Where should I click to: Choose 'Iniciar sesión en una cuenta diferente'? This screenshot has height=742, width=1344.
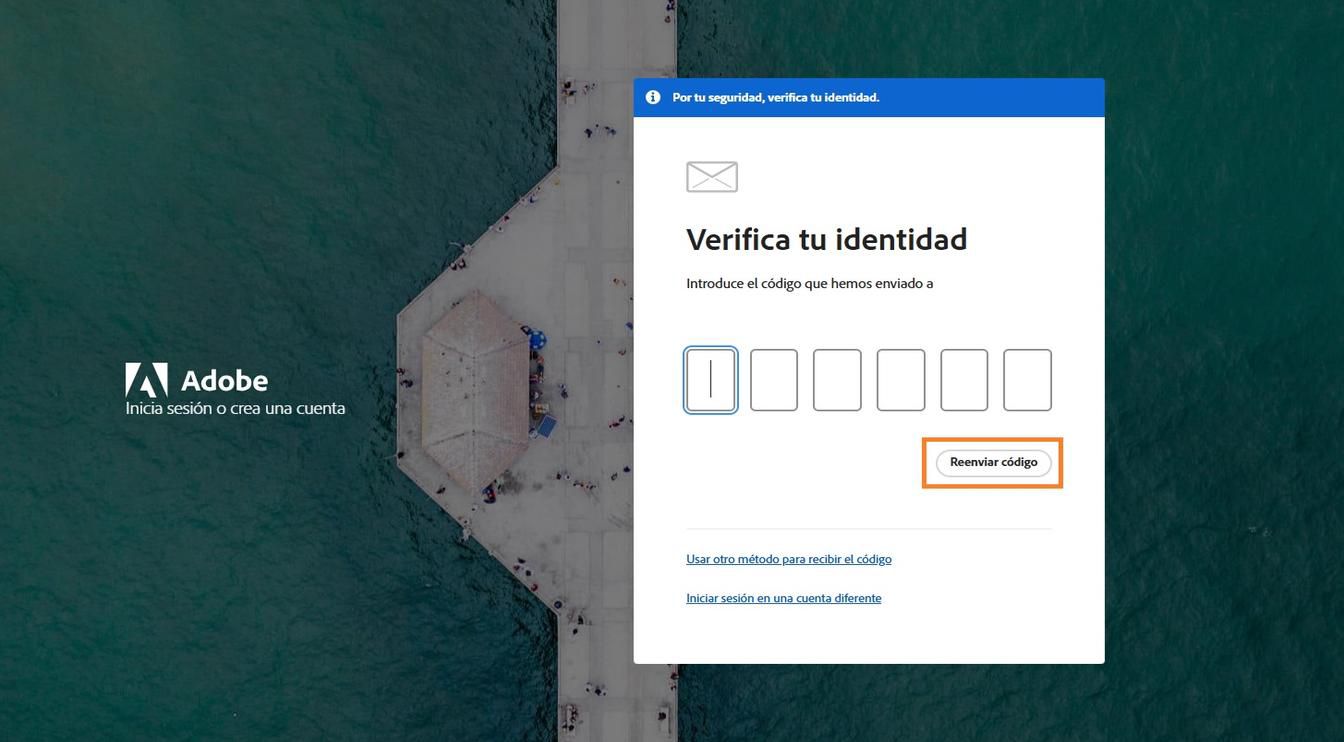coord(783,597)
